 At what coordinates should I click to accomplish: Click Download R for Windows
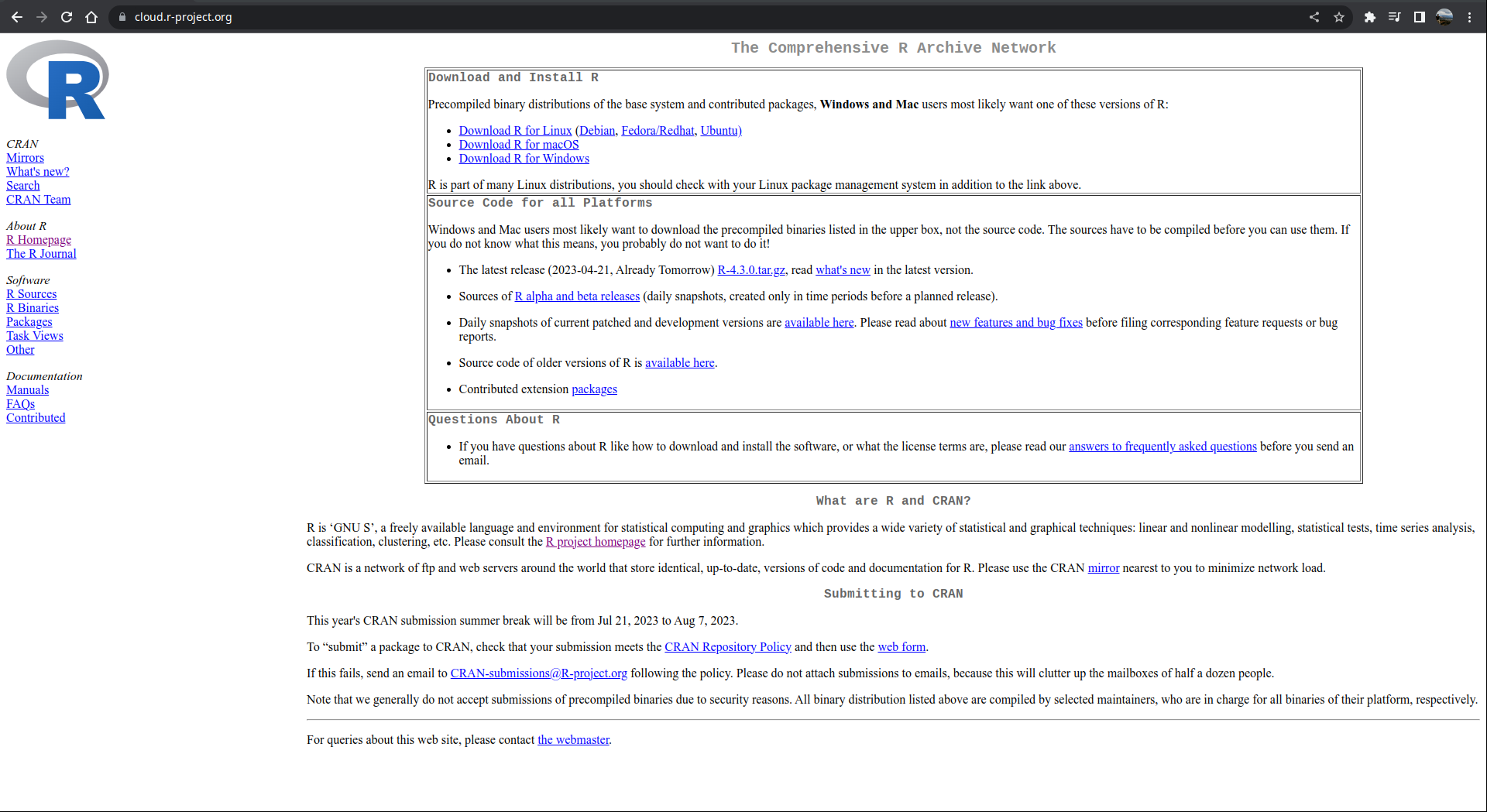[524, 159]
